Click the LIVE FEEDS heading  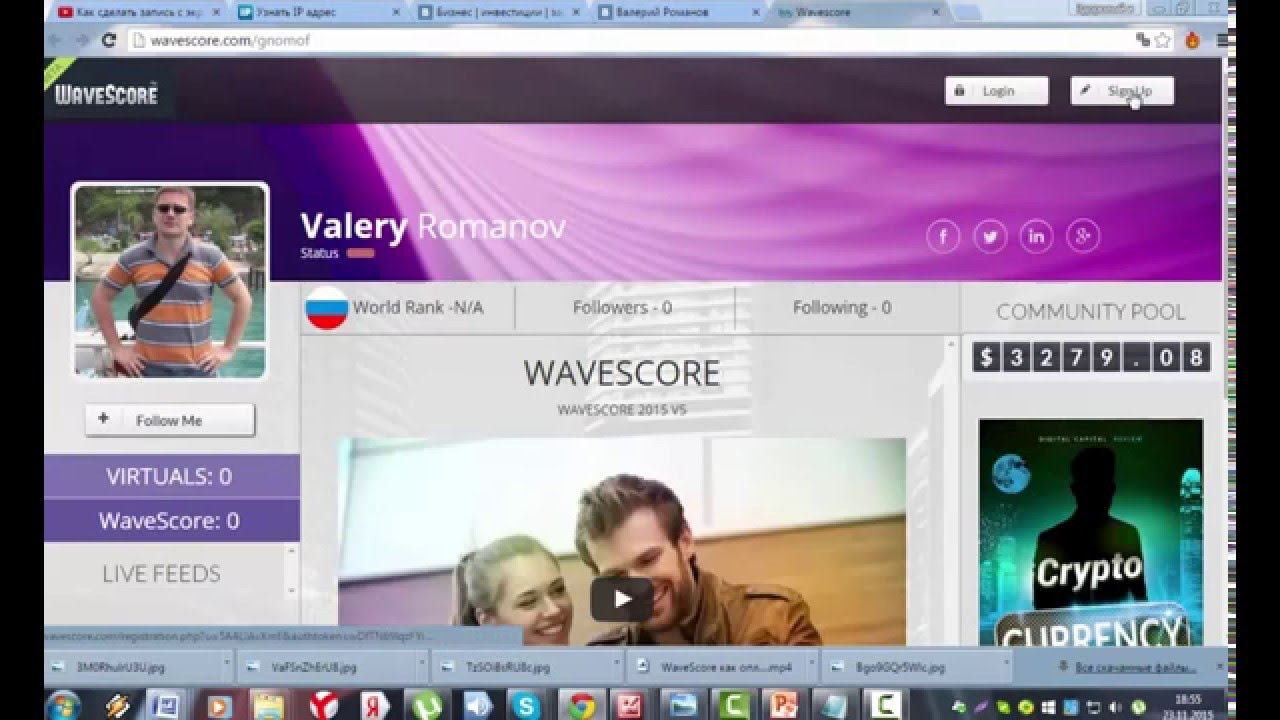(x=161, y=574)
